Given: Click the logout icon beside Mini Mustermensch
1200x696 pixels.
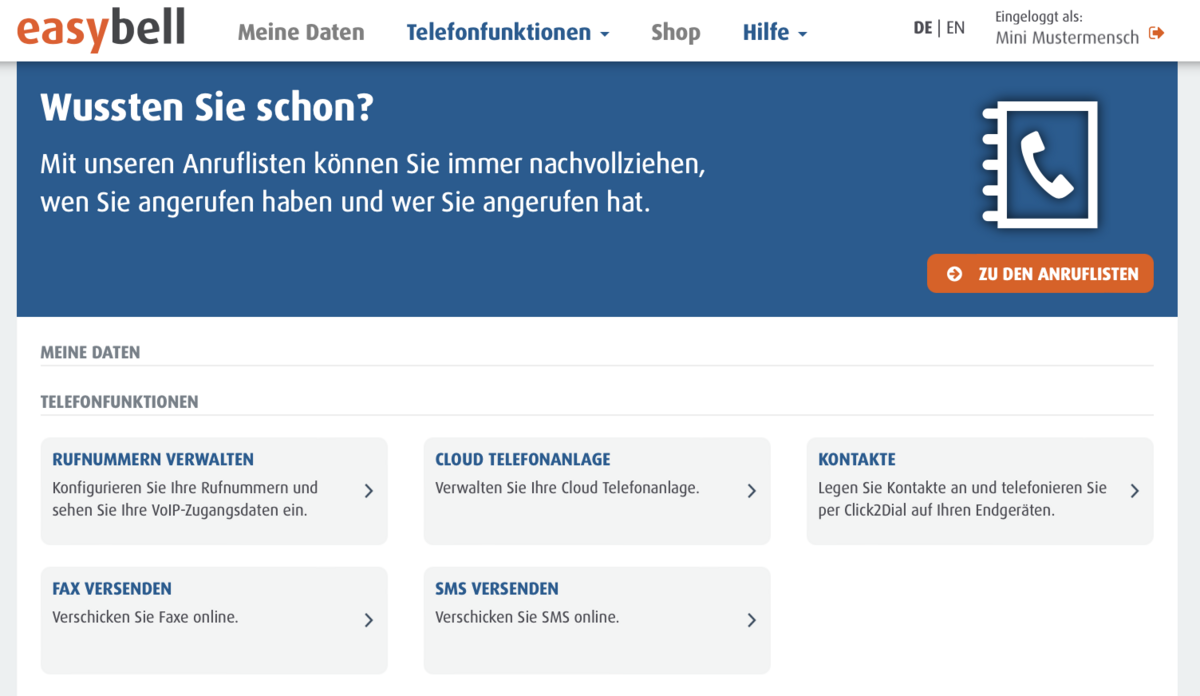Looking at the screenshot, I should coord(1157,34).
